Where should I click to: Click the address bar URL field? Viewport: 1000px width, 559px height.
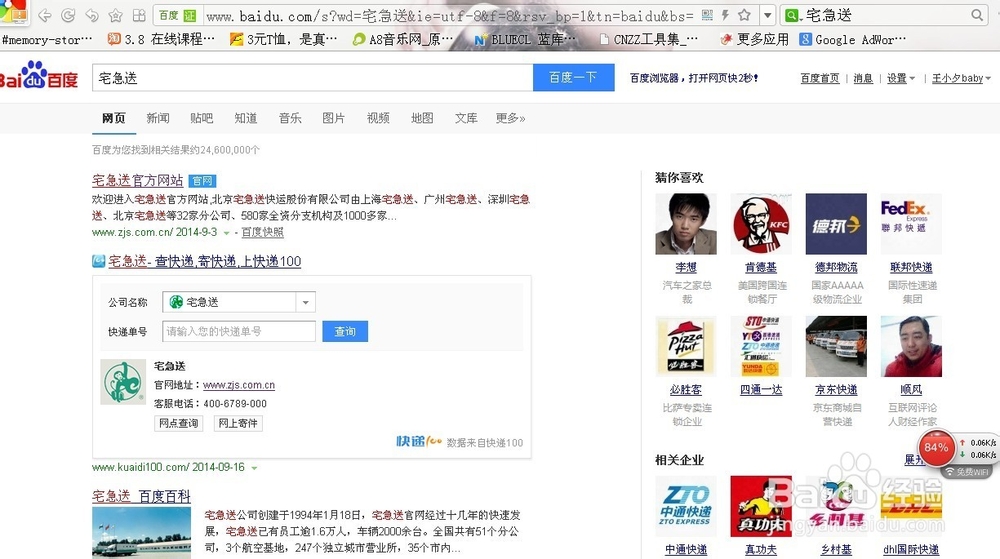[x=450, y=15]
